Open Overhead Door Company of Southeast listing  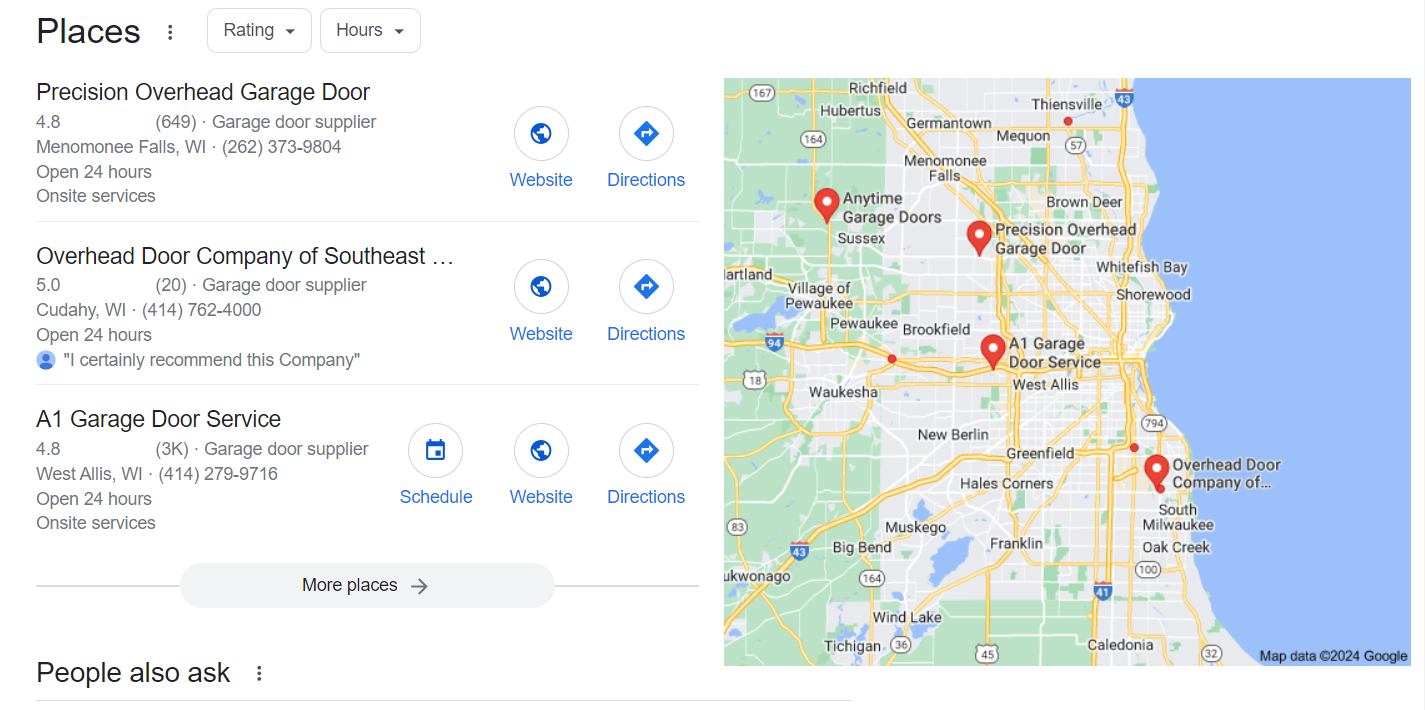245,256
